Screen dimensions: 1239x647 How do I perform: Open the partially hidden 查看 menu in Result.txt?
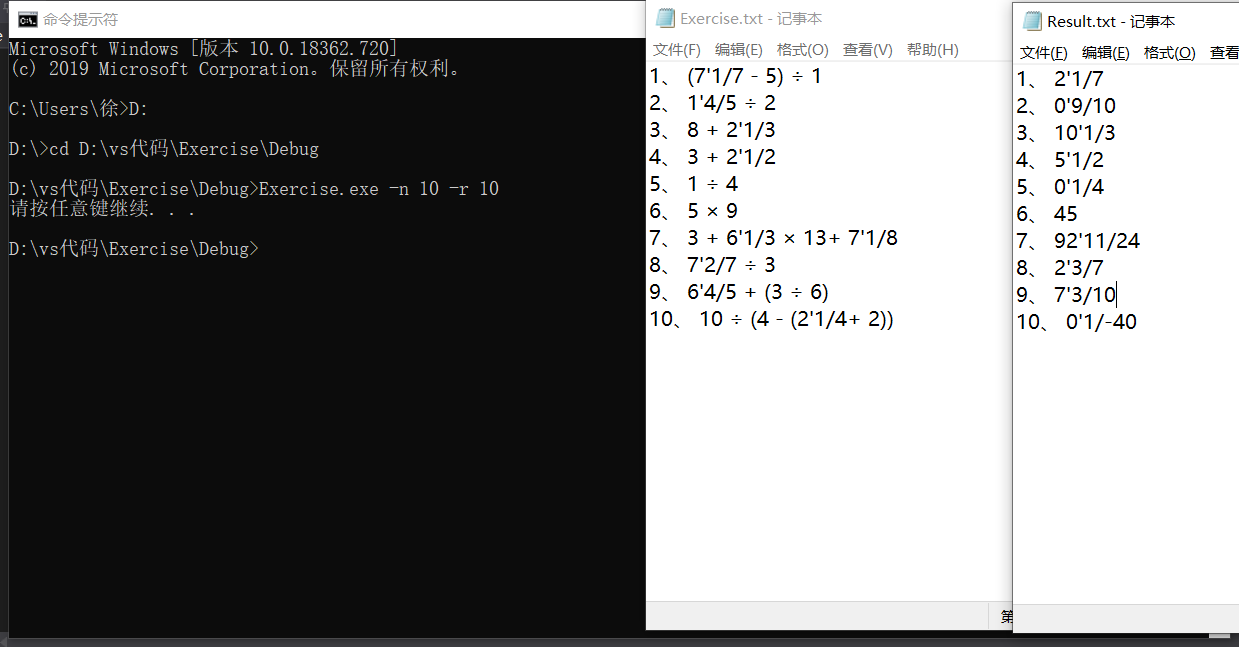1224,53
